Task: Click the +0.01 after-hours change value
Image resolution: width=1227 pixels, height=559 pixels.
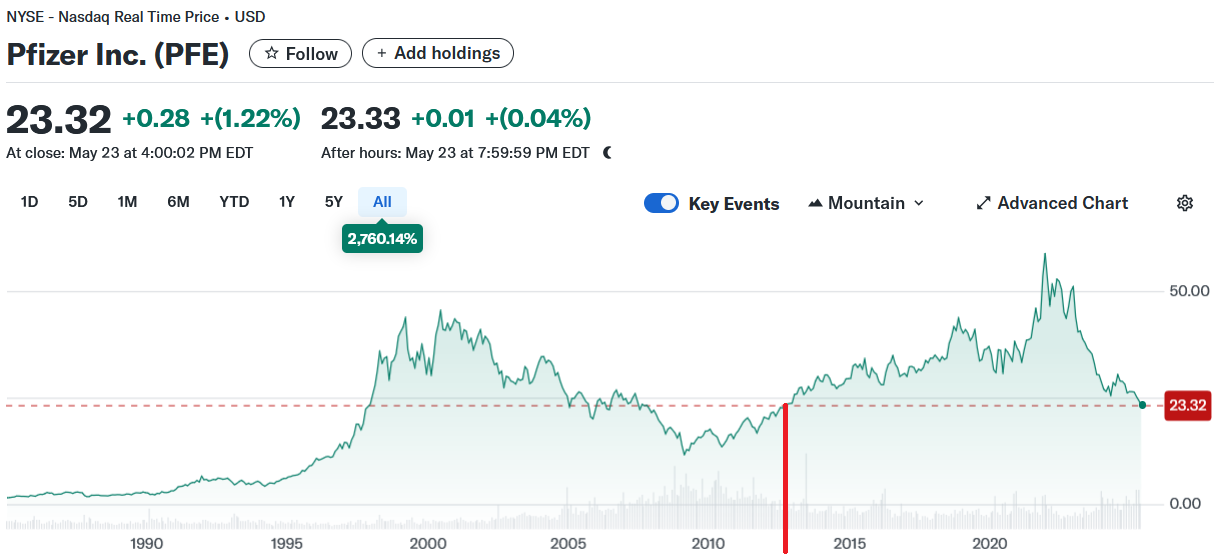Action: point(443,119)
